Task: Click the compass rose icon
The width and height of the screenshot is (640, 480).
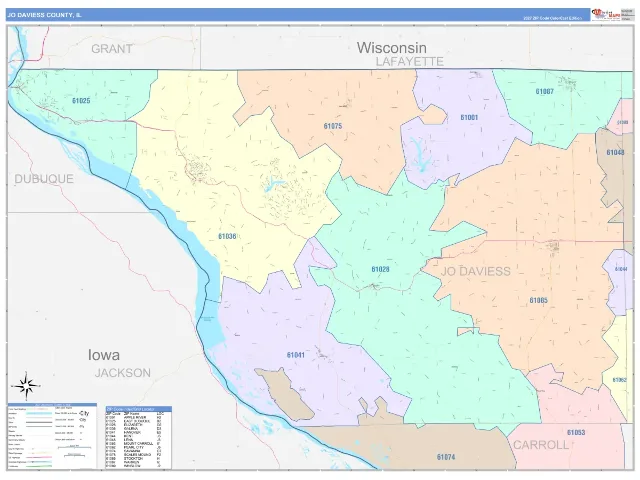Action: pyautogui.click(x=26, y=386)
